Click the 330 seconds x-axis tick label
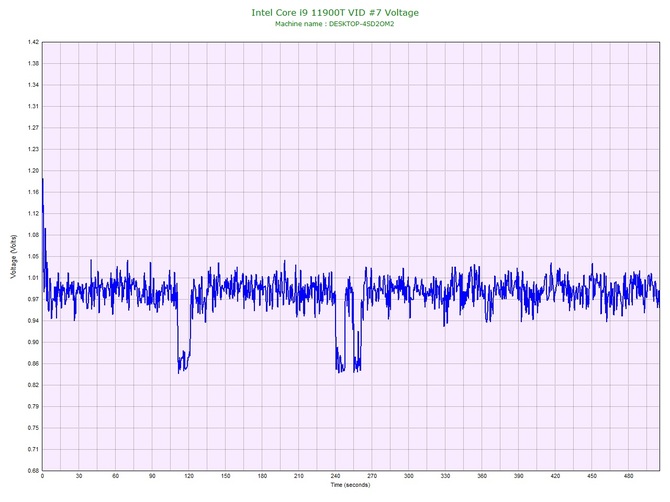 pyautogui.click(x=445, y=476)
